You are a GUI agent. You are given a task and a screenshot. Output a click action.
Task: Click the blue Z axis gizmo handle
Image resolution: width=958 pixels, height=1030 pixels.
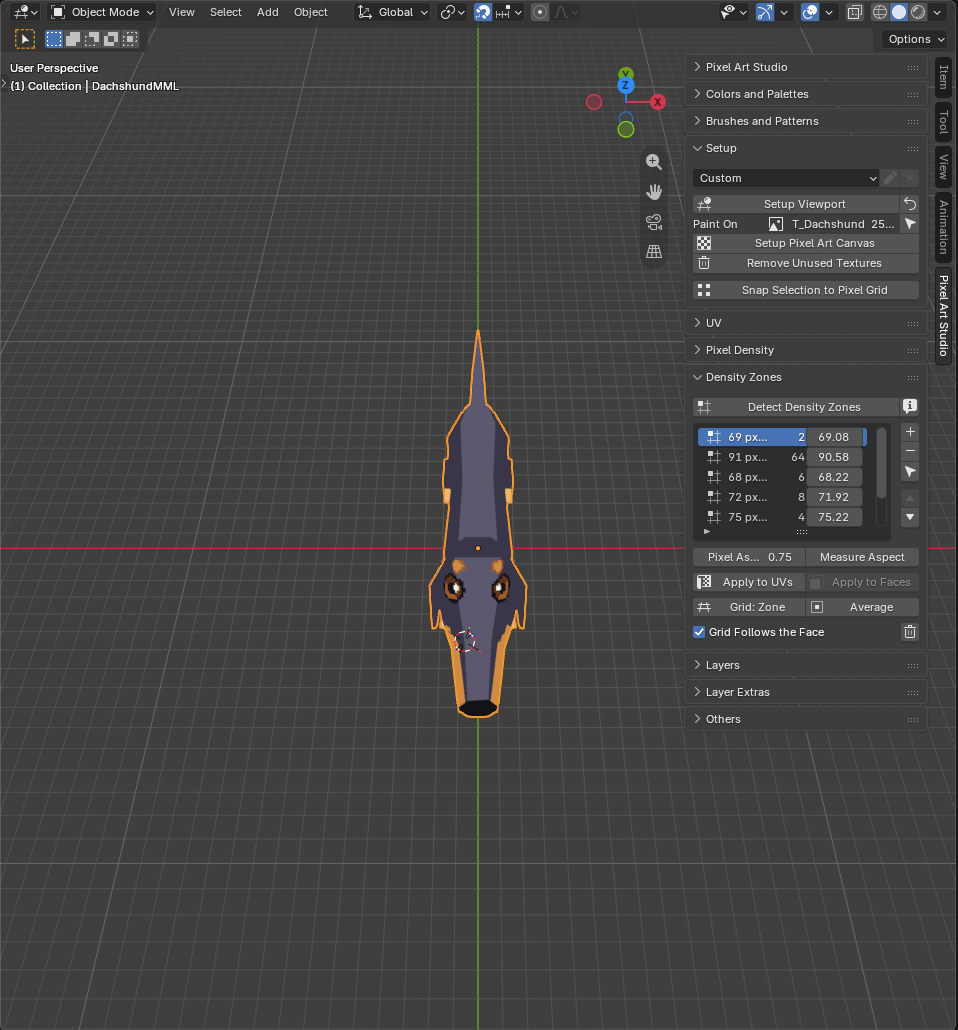click(626, 85)
